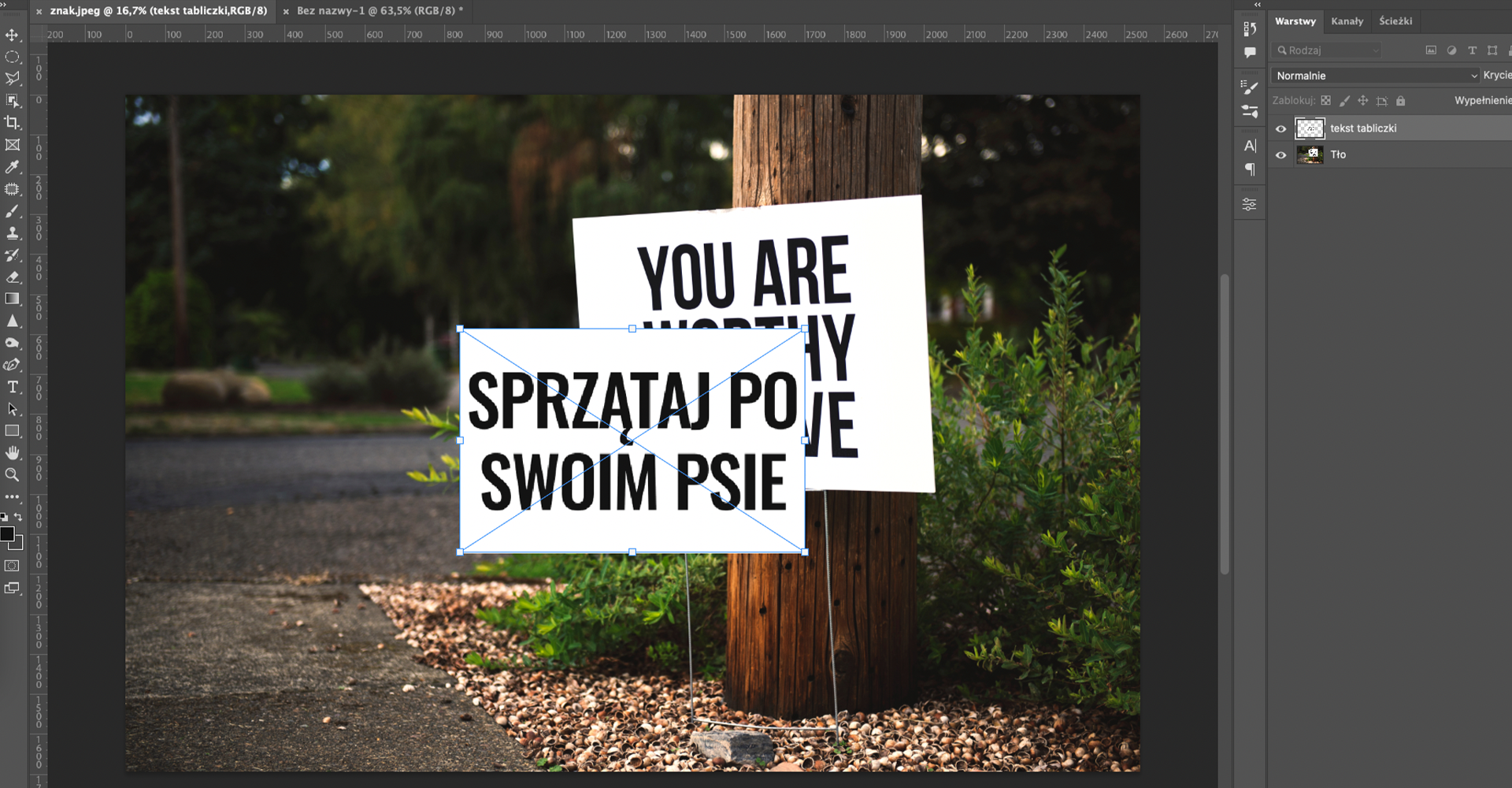Screen dimensions: 1512x788
Task: Select the Brush tool in toolbar
Action: 13,211
